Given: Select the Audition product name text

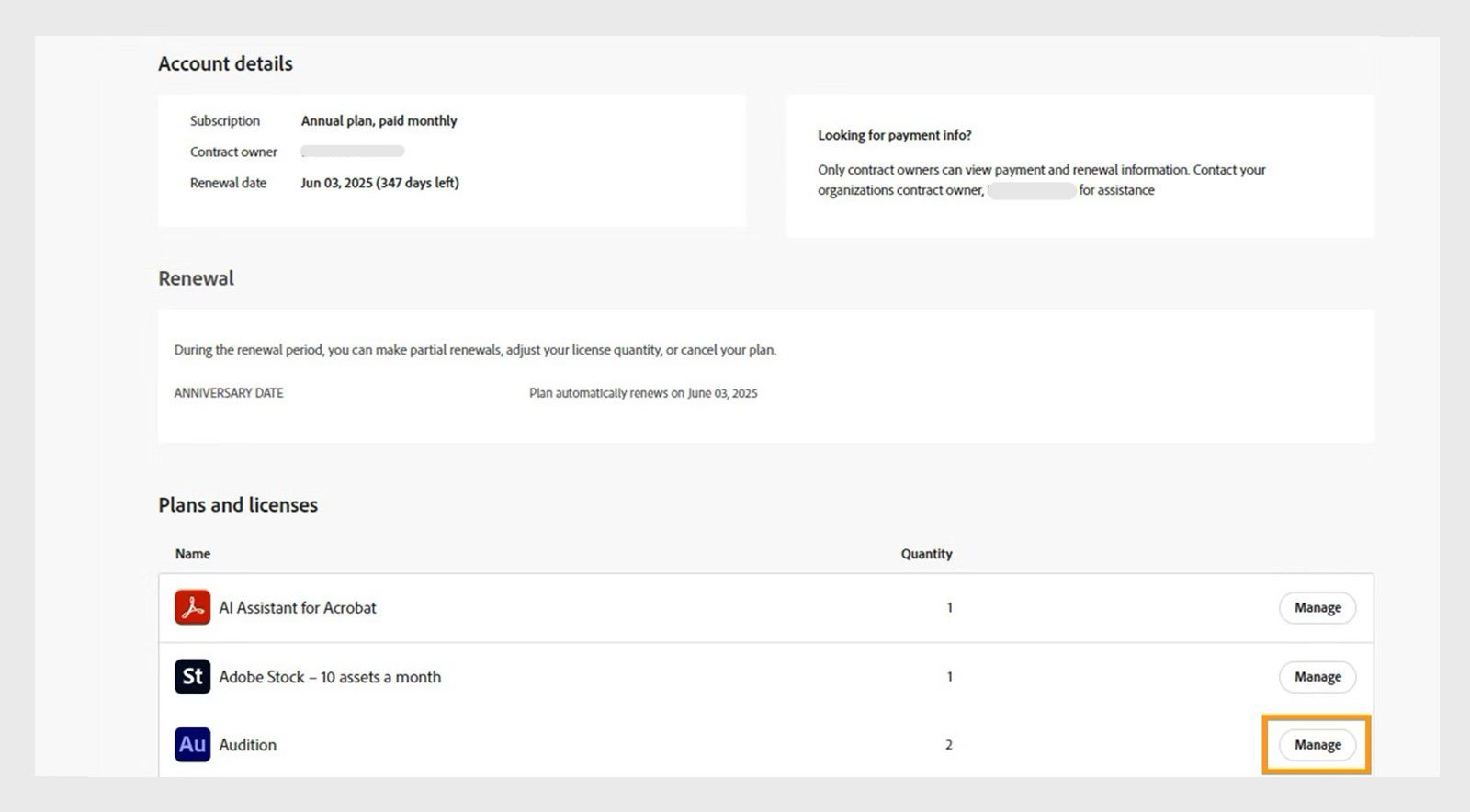Looking at the screenshot, I should pos(247,745).
